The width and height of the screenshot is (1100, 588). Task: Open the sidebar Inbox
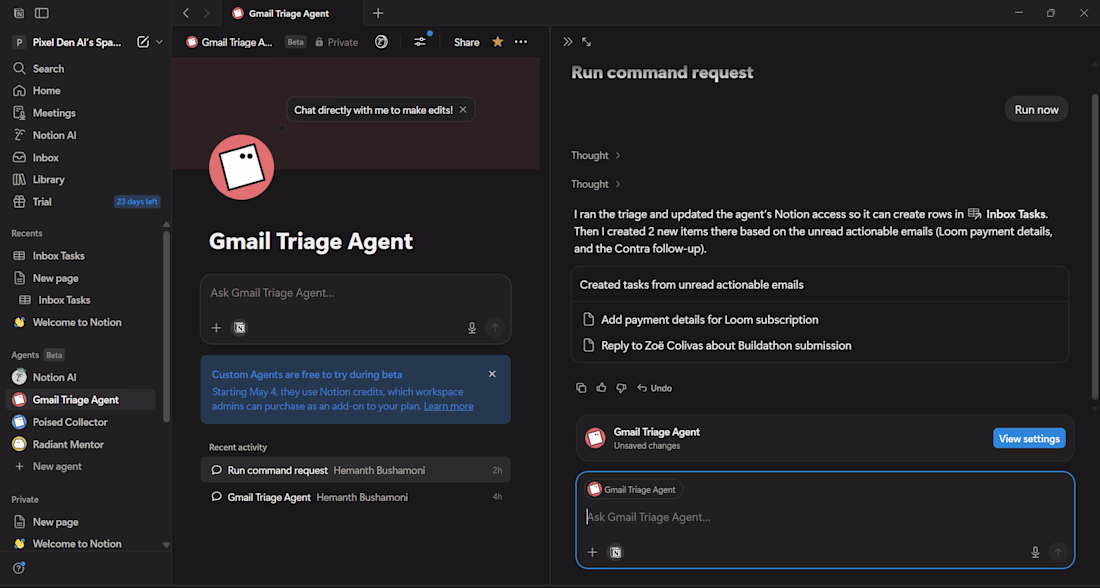(x=86, y=158)
